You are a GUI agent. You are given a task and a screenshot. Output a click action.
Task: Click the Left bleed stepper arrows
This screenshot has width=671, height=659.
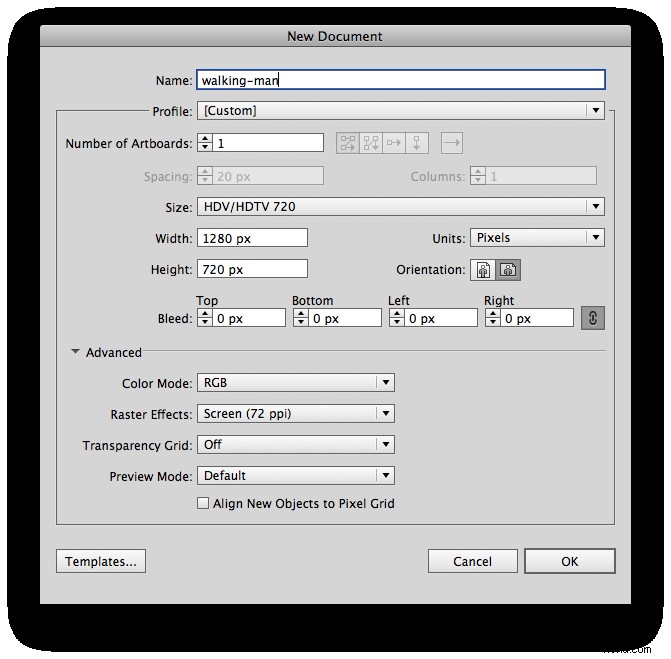click(397, 318)
